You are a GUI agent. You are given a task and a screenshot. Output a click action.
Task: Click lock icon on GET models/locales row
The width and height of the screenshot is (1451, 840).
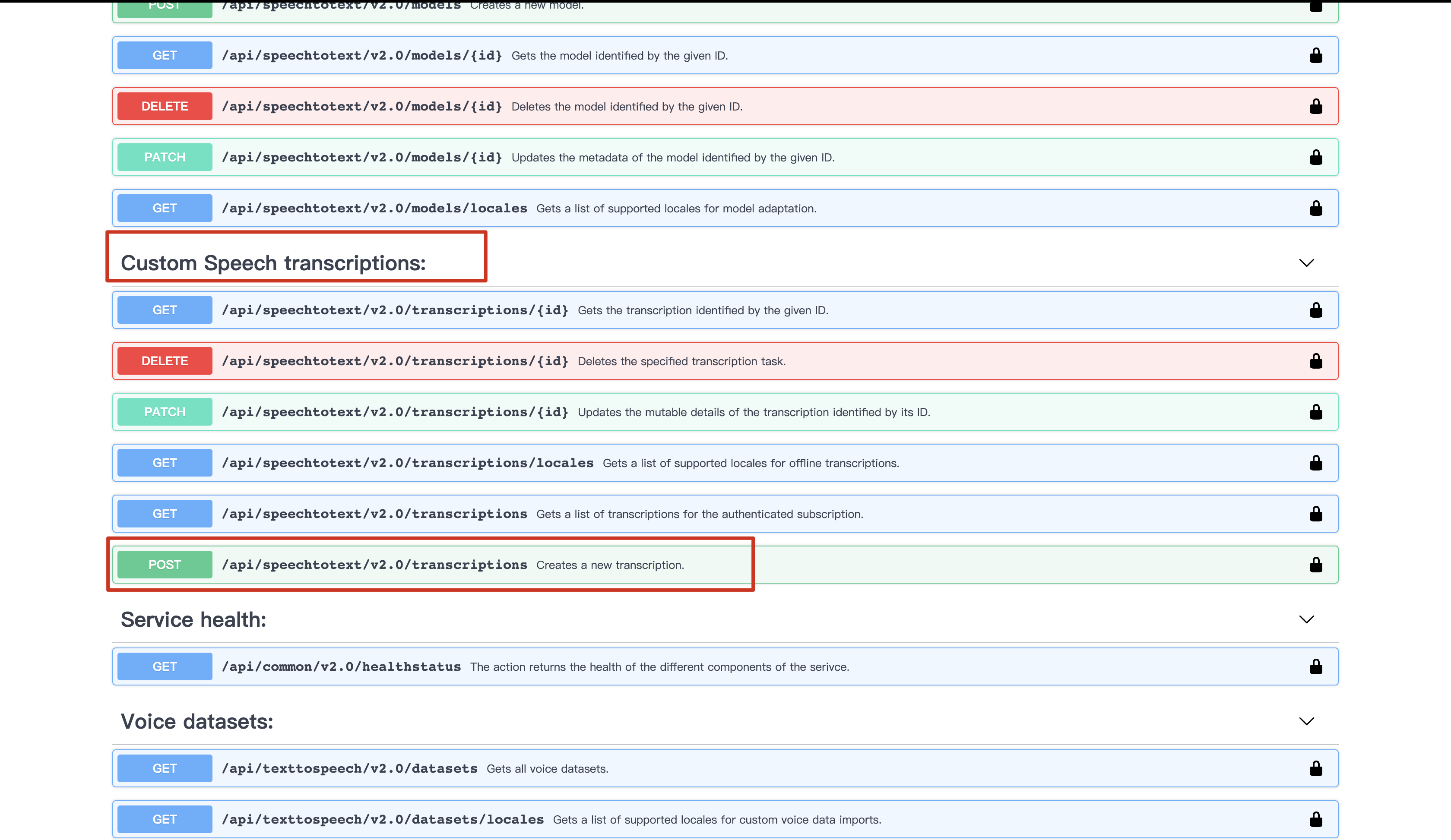(1316, 208)
